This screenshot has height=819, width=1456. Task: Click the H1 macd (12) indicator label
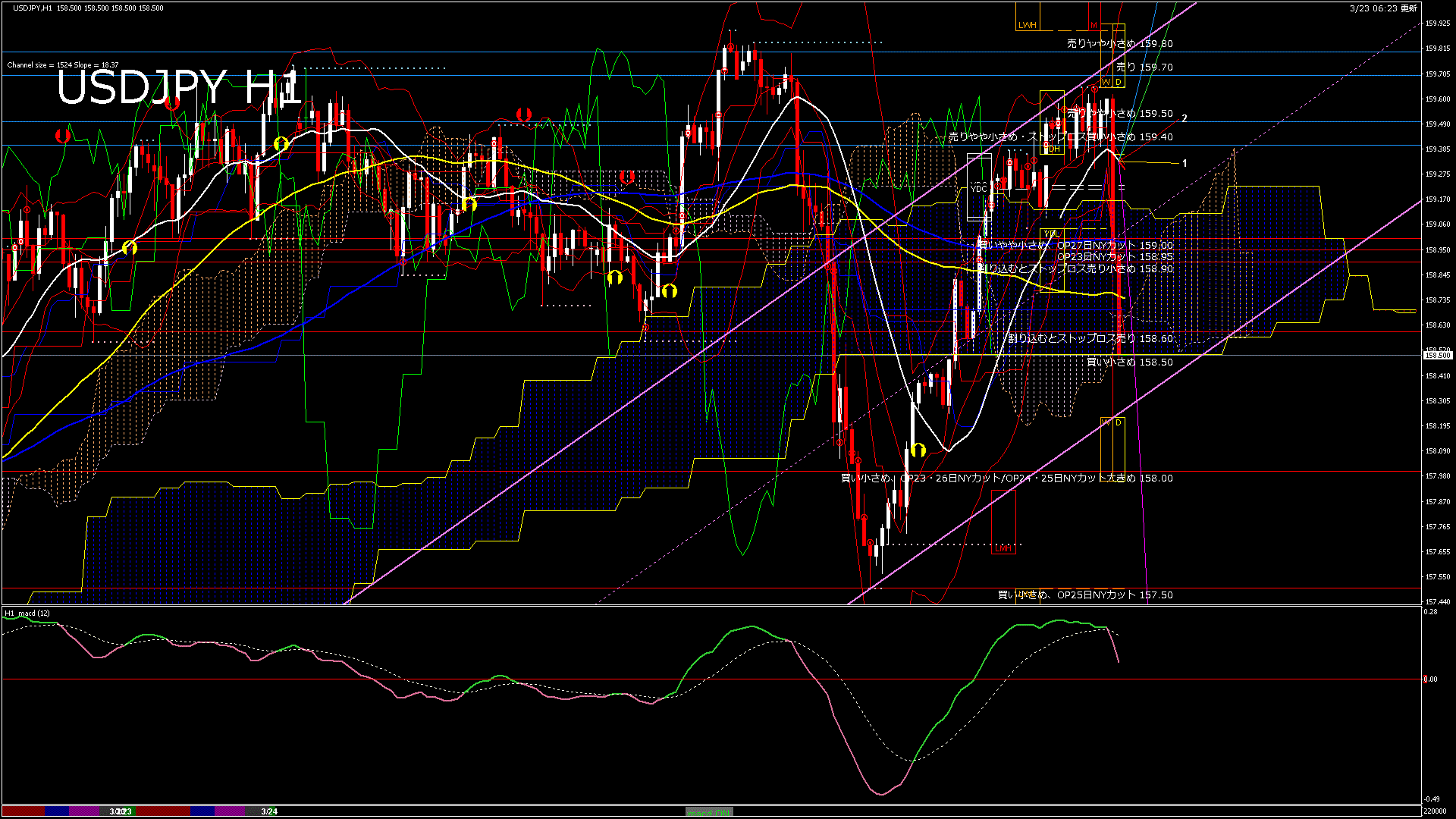click(27, 613)
